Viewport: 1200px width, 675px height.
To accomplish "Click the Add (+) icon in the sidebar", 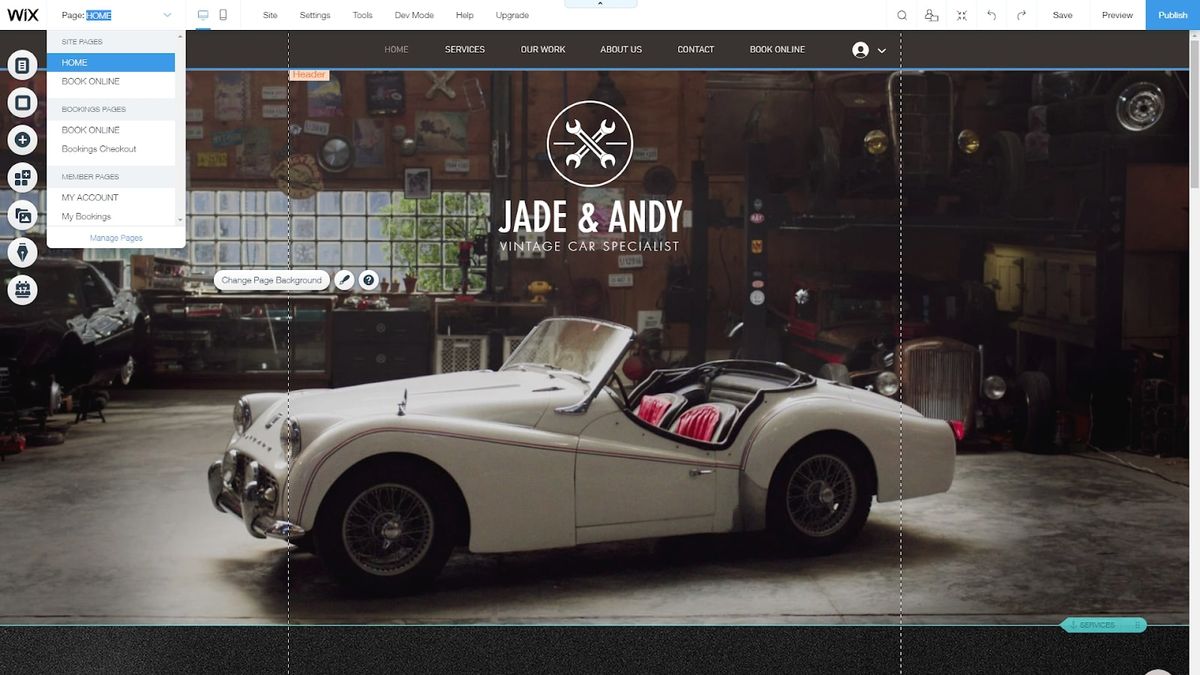I will pyautogui.click(x=22, y=139).
